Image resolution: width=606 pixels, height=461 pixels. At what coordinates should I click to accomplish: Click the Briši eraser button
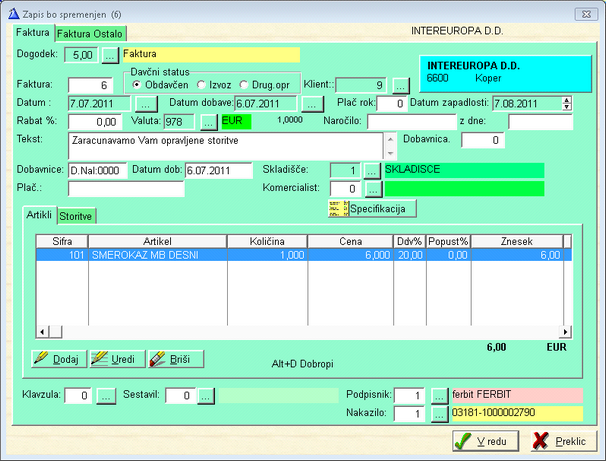click(x=176, y=359)
